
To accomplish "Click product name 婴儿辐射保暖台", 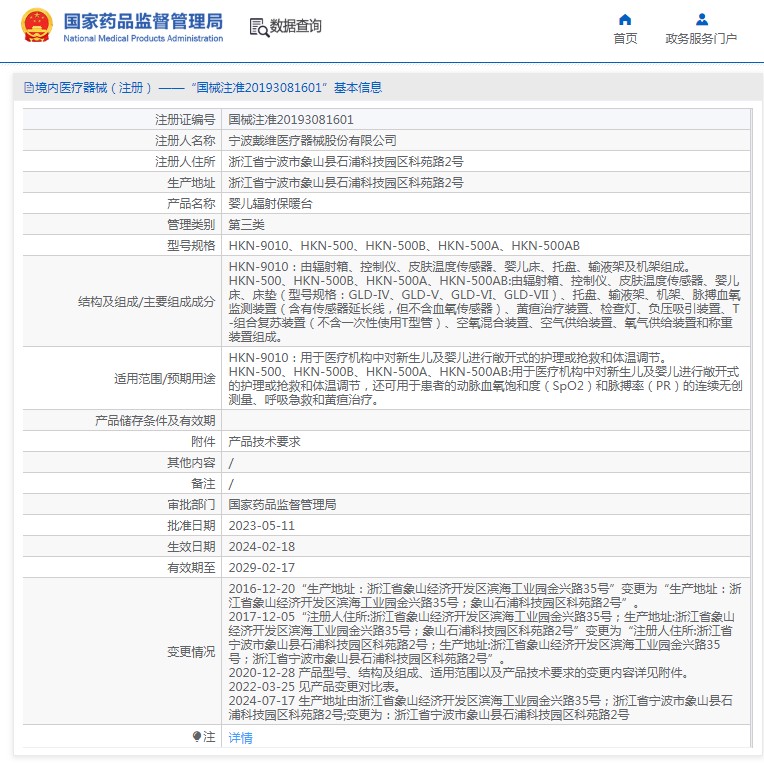I will coord(270,204).
